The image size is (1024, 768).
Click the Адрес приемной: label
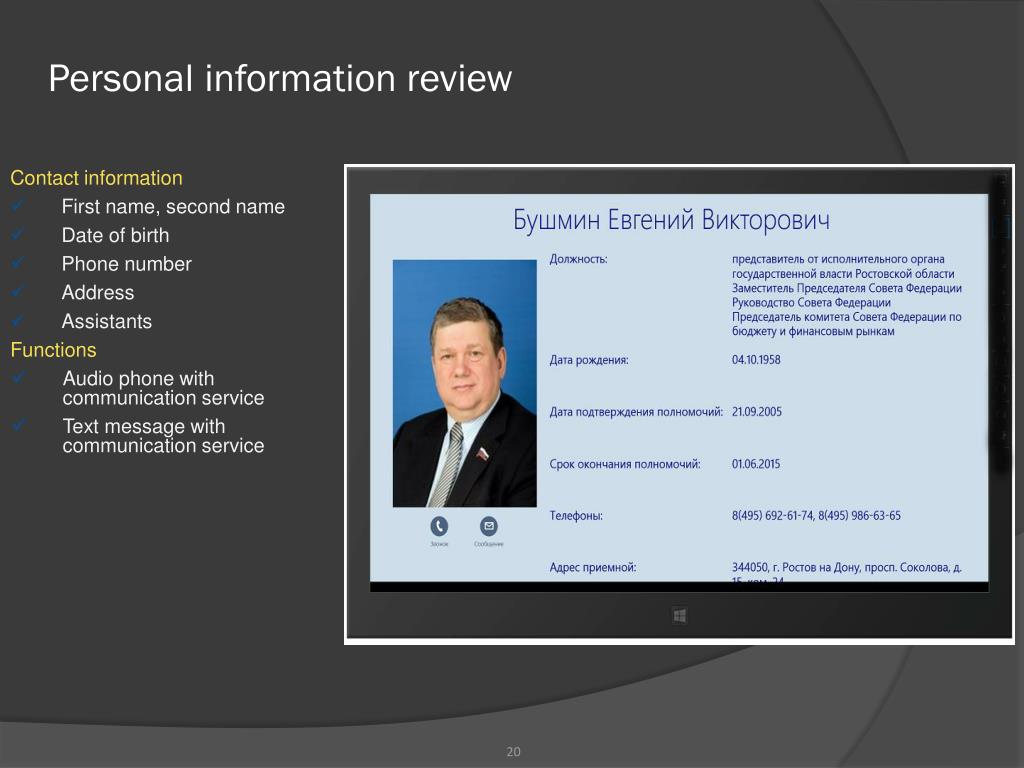tap(592, 568)
